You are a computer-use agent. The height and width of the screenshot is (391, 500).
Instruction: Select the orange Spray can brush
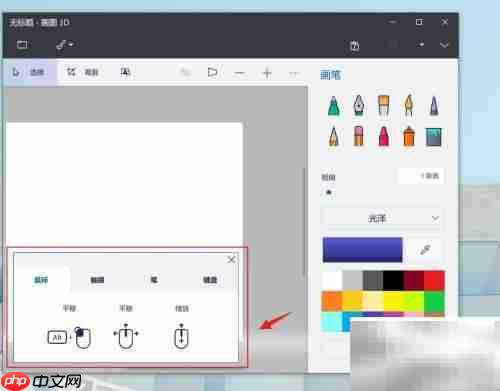(x=409, y=136)
